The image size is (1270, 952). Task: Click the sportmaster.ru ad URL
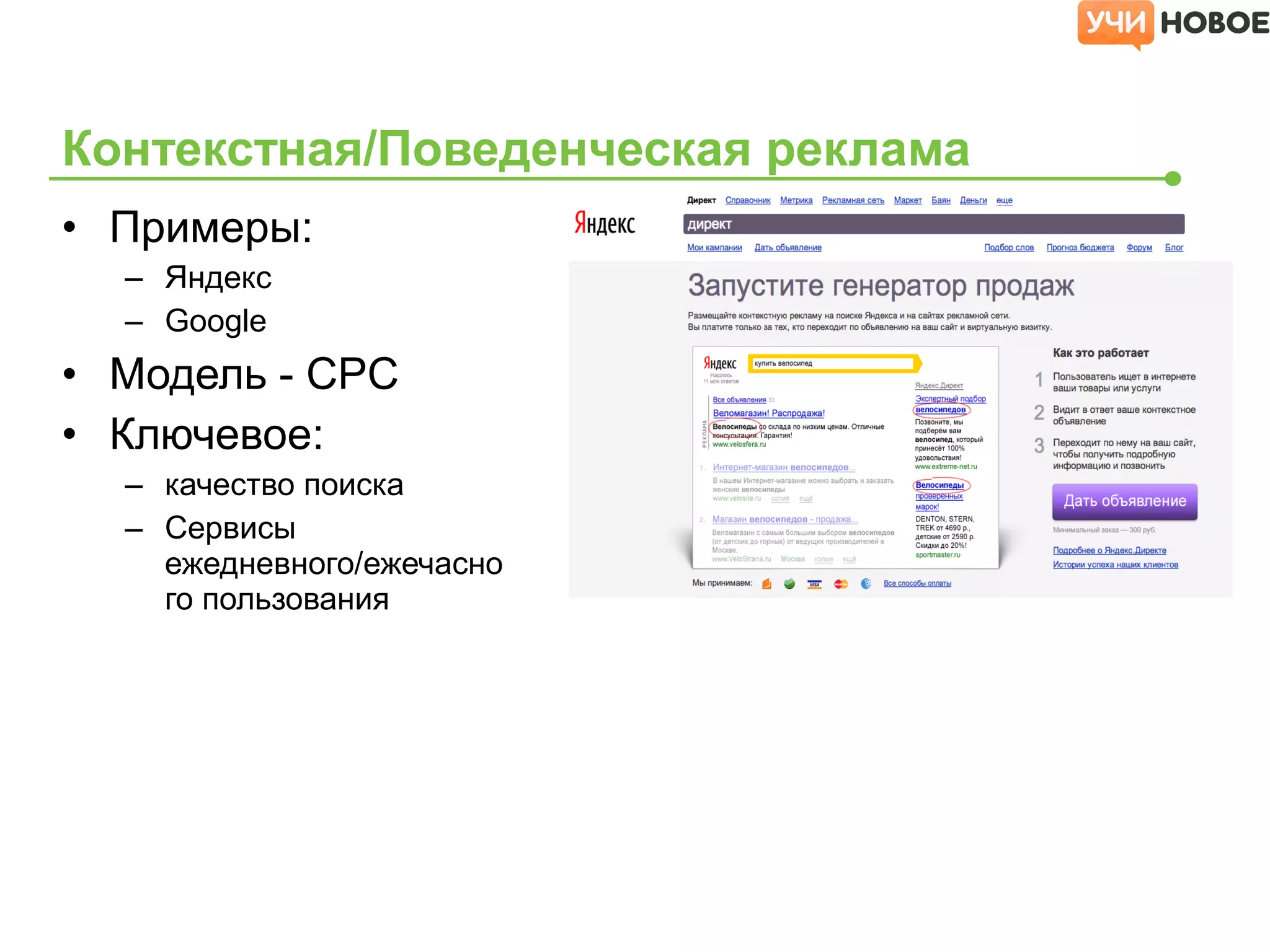pyautogui.click(x=938, y=555)
